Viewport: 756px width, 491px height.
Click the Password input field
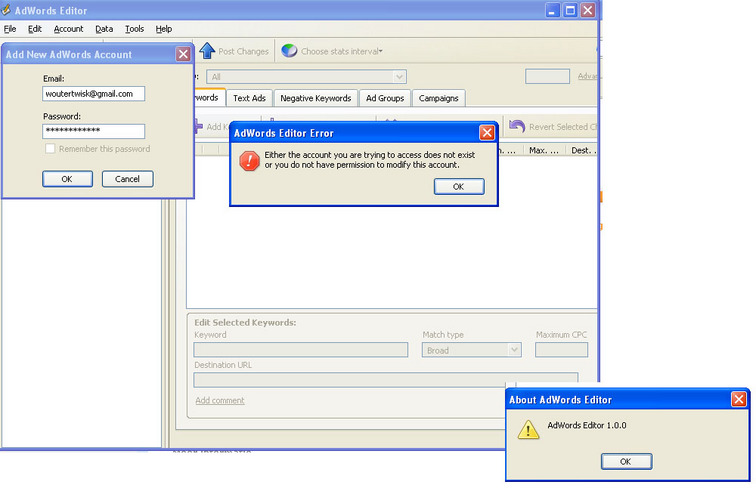coord(94,131)
